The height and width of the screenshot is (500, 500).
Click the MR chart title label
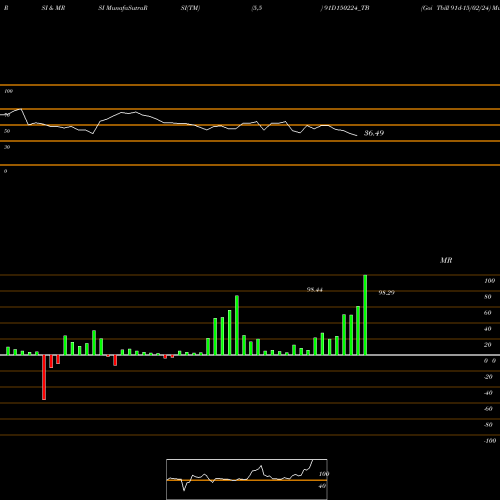click(x=446, y=260)
